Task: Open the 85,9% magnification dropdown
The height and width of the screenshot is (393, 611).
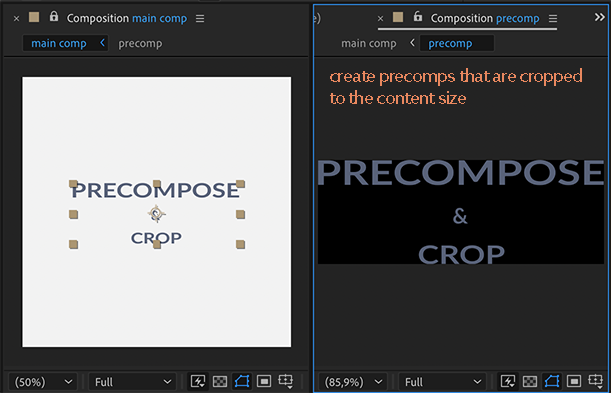Action: point(353,382)
